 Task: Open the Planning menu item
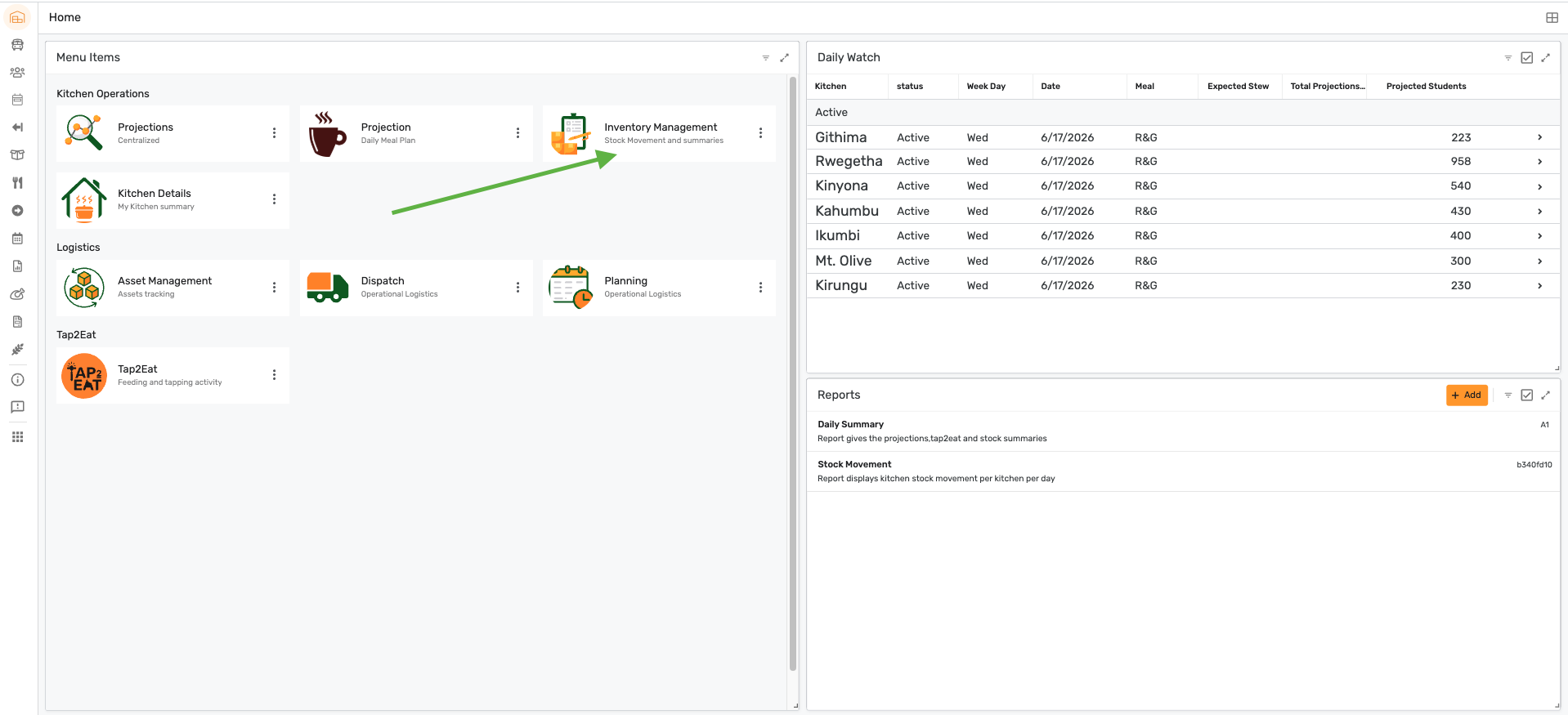[x=659, y=288]
